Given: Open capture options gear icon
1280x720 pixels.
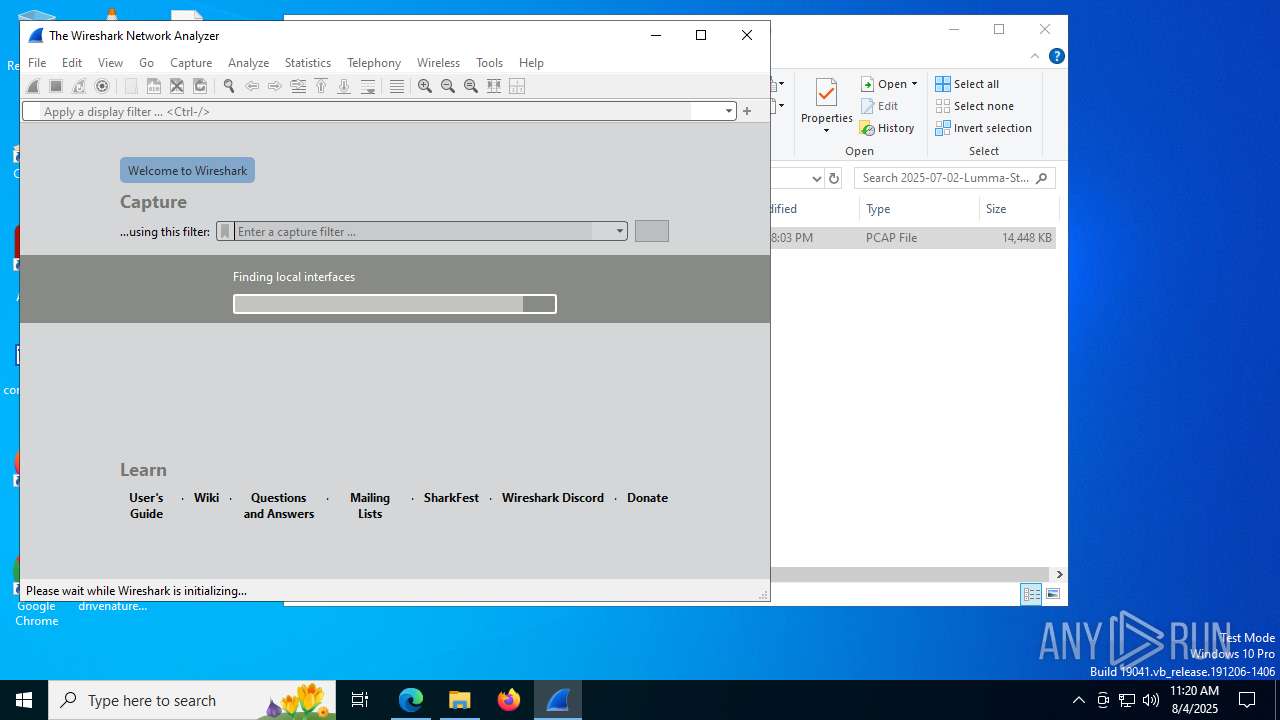Looking at the screenshot, I should click(102, 86).
